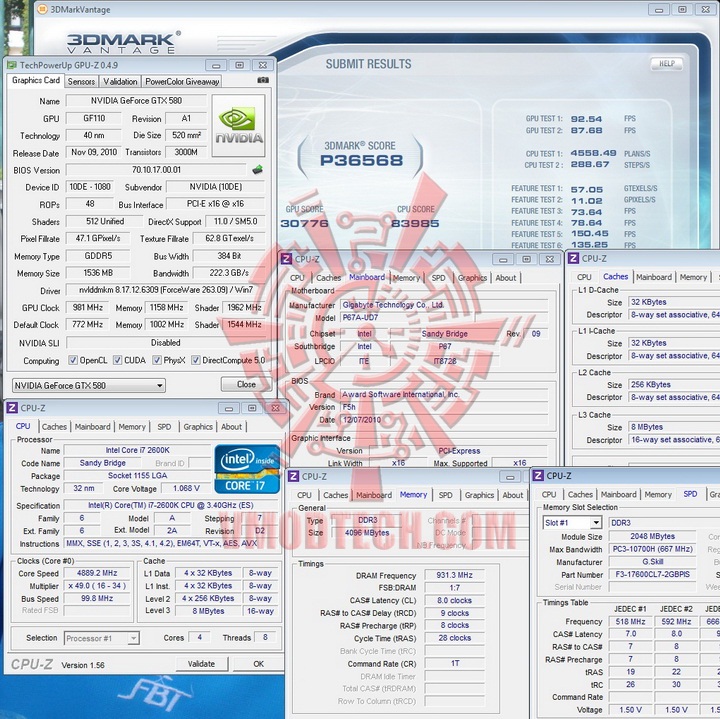Click the 3DMarkVantage title bar icon
Screen dimensions: 720x719
(x=42, y=9)
